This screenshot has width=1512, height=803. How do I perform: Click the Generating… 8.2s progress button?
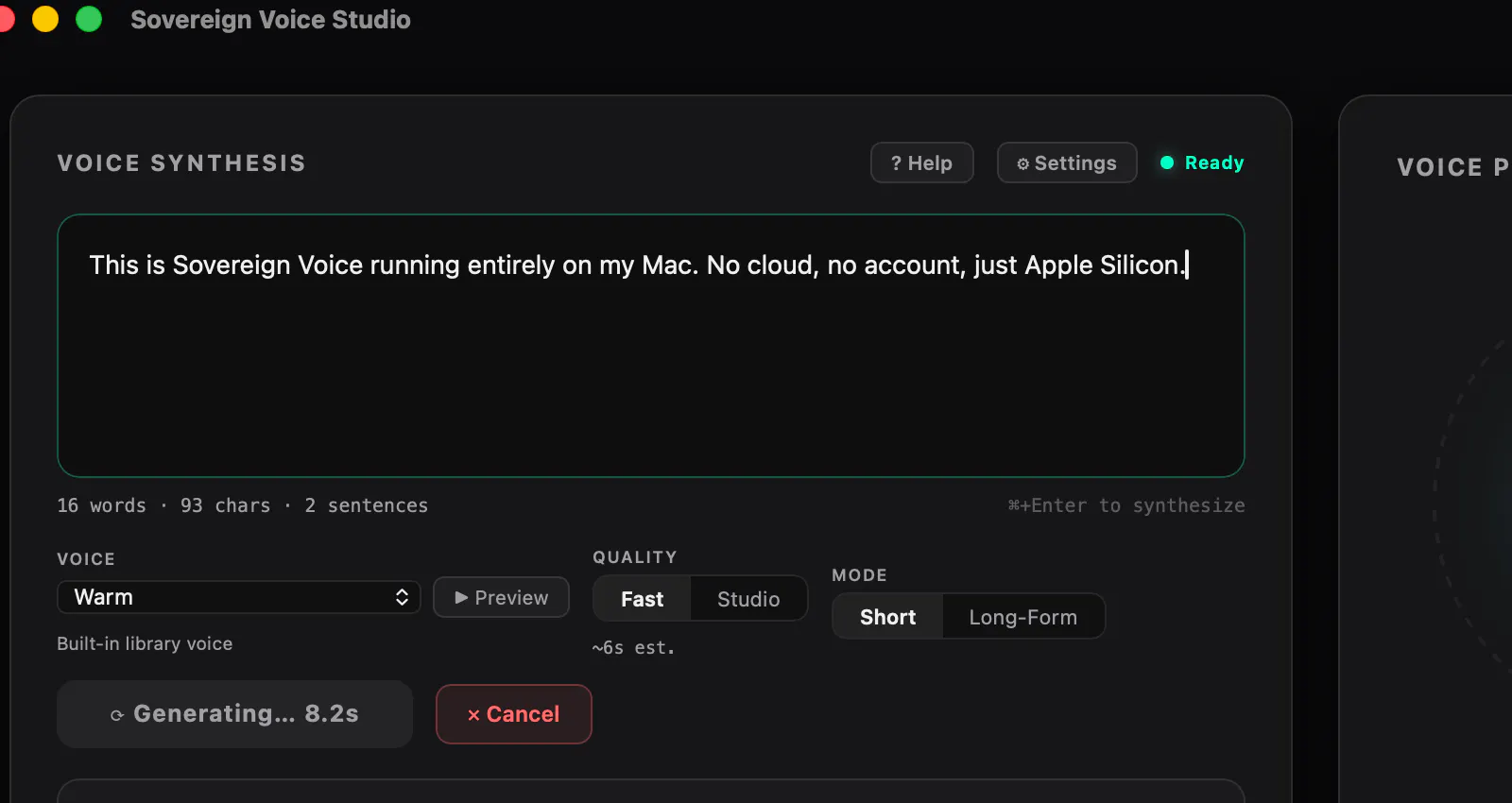click(234, 714)
